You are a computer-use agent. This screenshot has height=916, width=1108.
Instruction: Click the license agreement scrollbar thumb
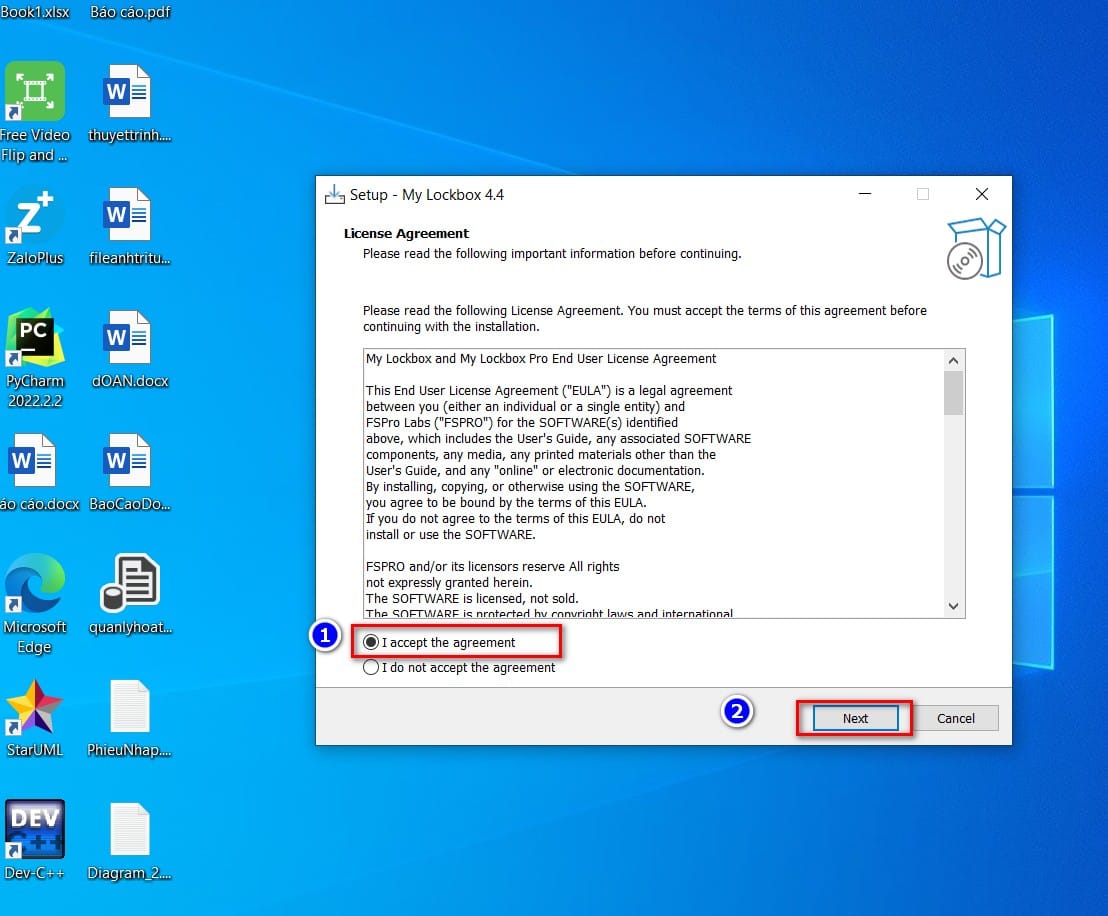[953, 392]
